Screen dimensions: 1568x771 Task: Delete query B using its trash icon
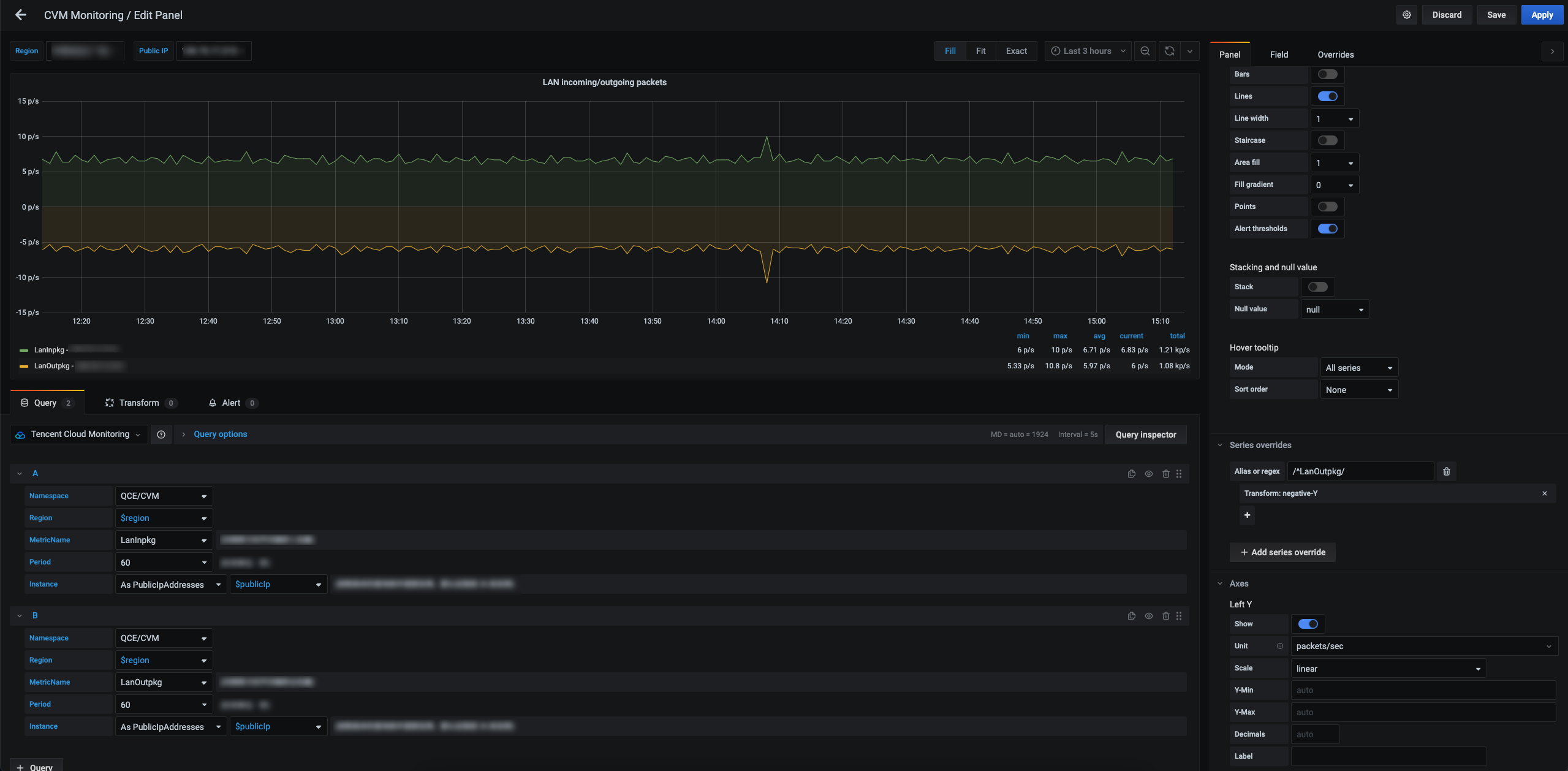tap(1165, 616)
